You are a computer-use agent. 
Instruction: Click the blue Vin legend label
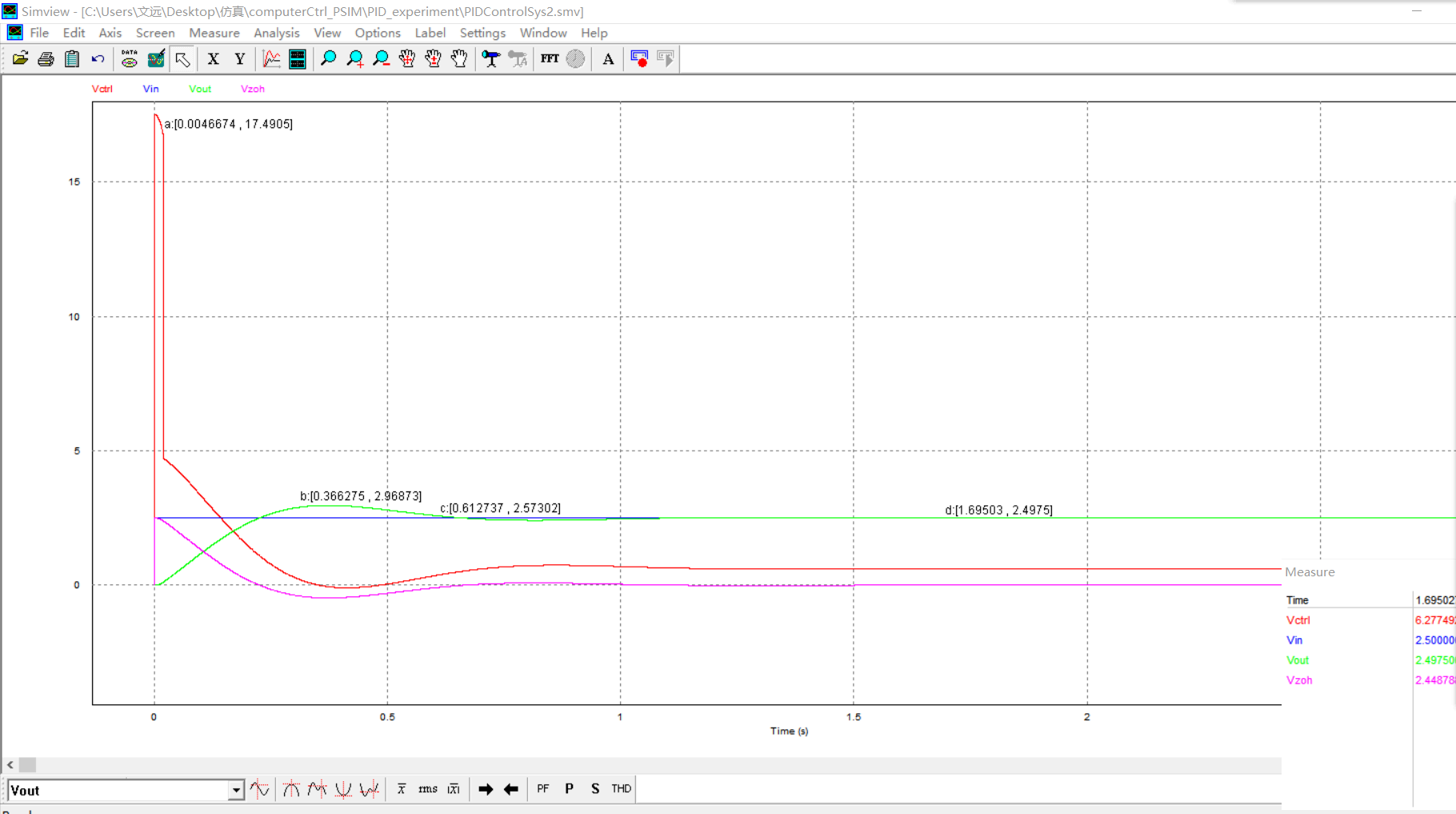coord(150,89)
